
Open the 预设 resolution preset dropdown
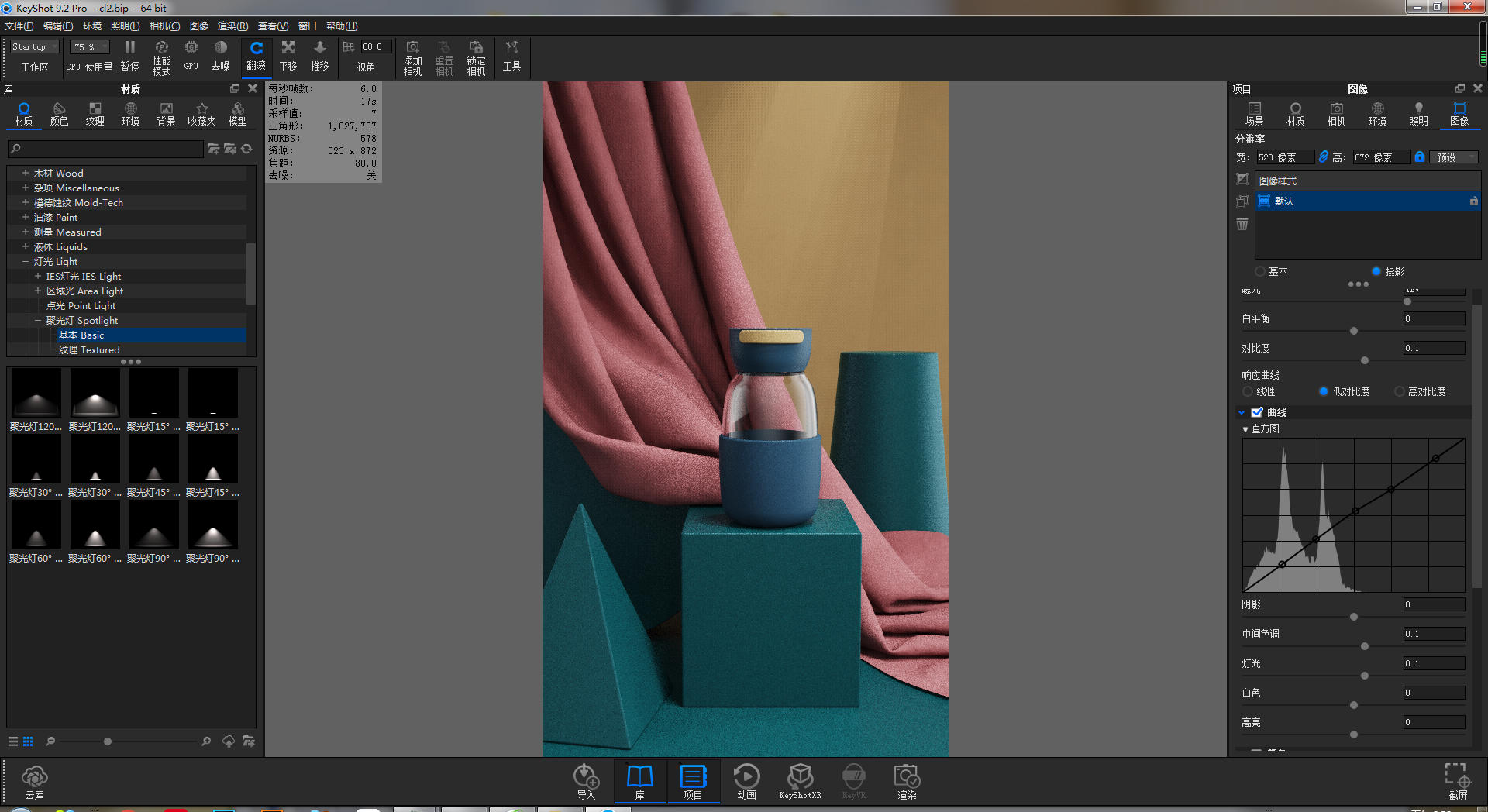(x=1453, y=157)
